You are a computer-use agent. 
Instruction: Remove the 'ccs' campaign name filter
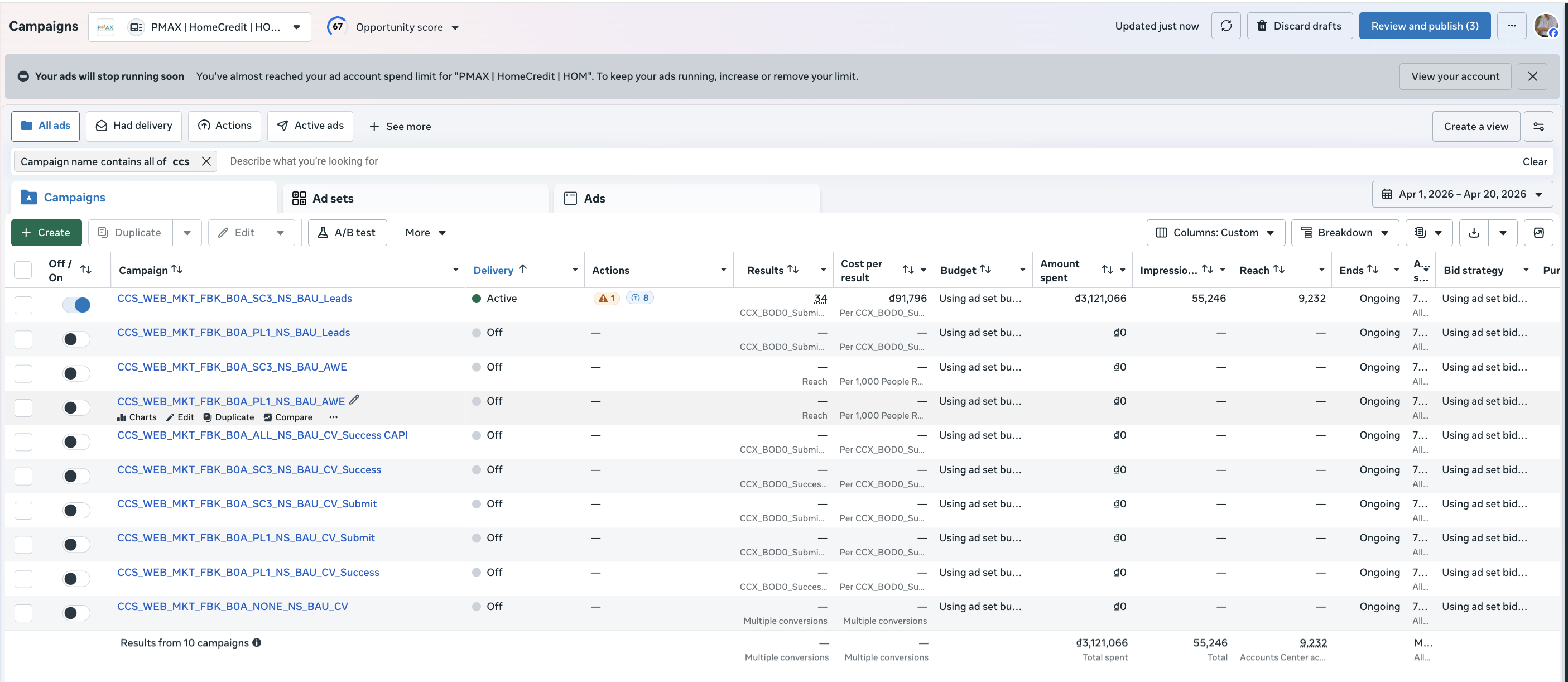click(206, 161)
